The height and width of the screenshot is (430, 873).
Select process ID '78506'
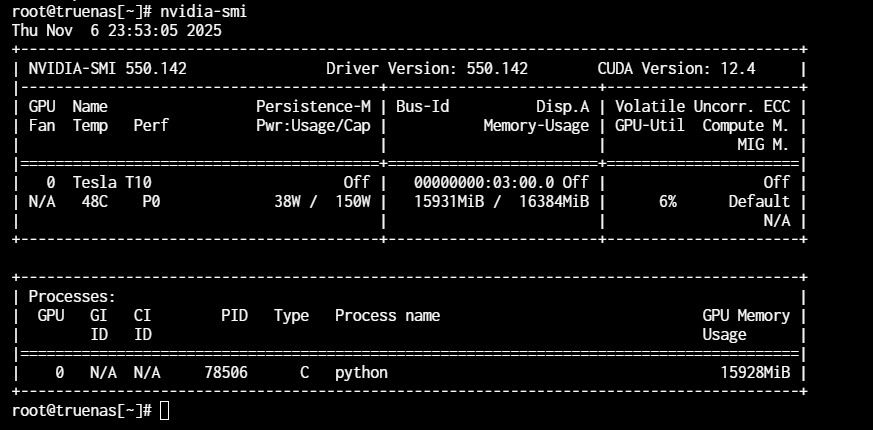coord(226,372)
